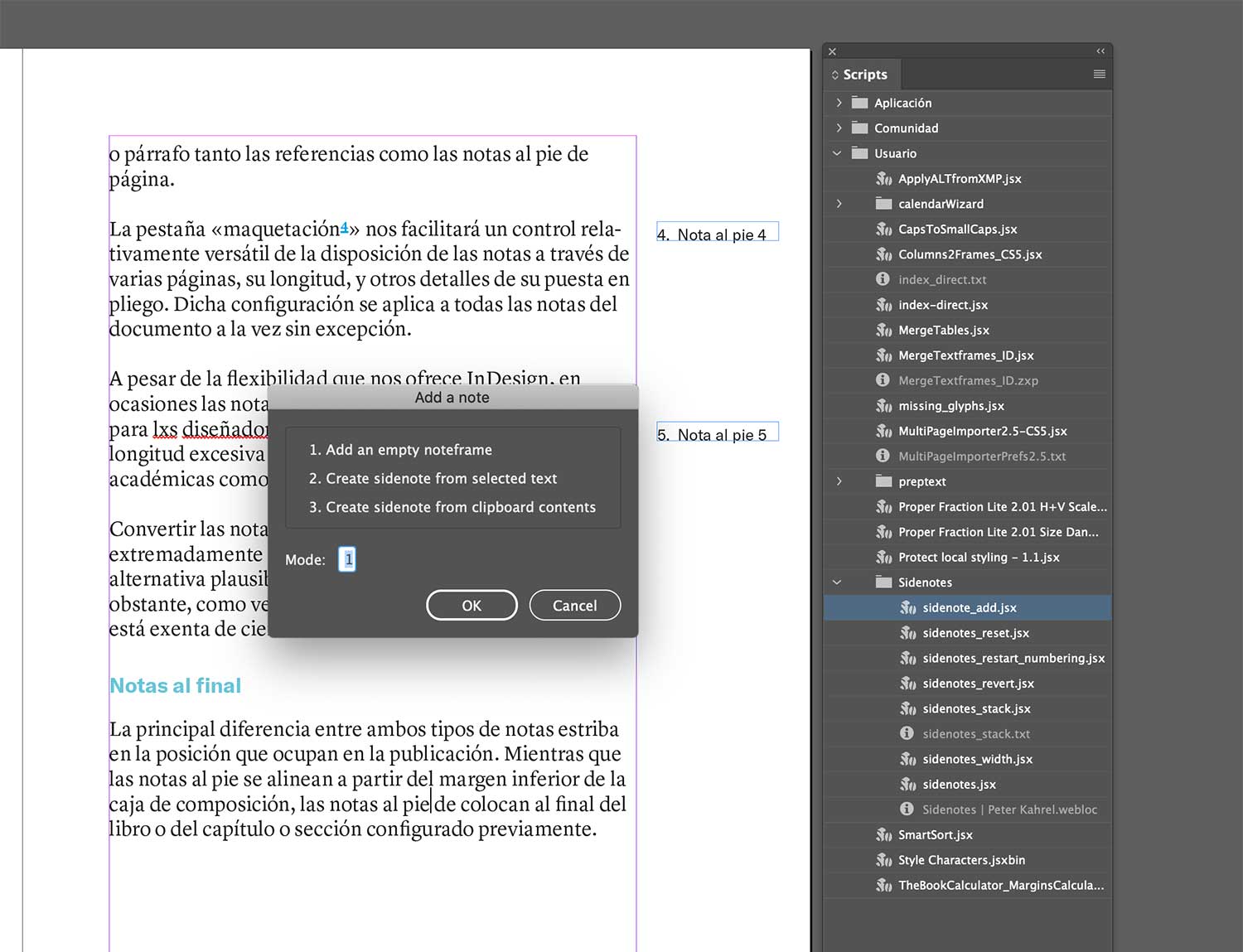Screen dimensions: 1243x952
Task: Click the sidenotes_reset.jsx script icon
Action: pos(908,633)
